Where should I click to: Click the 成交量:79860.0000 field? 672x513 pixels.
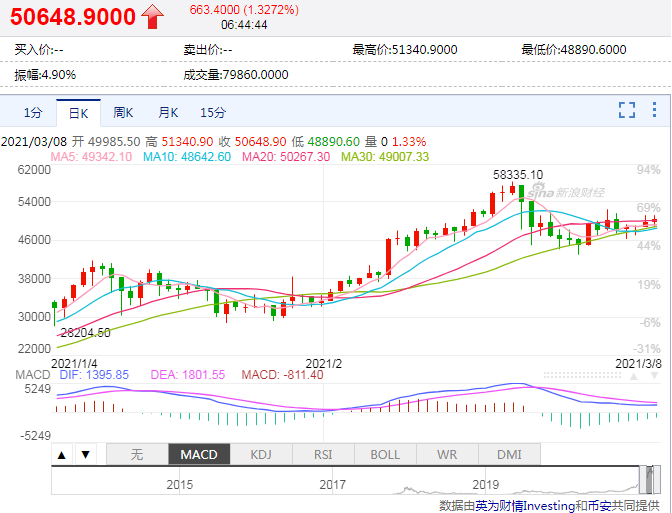236,75
